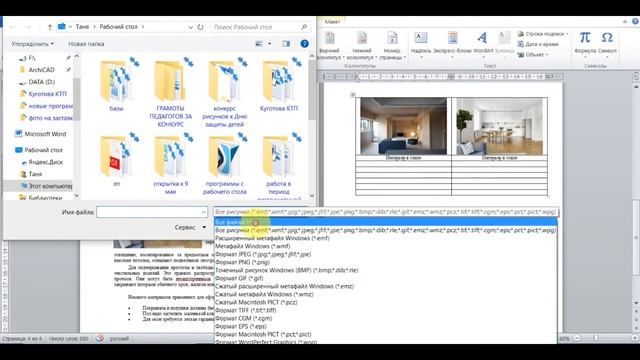640x360 pixels.
Task: Open Куготова КТП folder in file pane
Action: 279,85
